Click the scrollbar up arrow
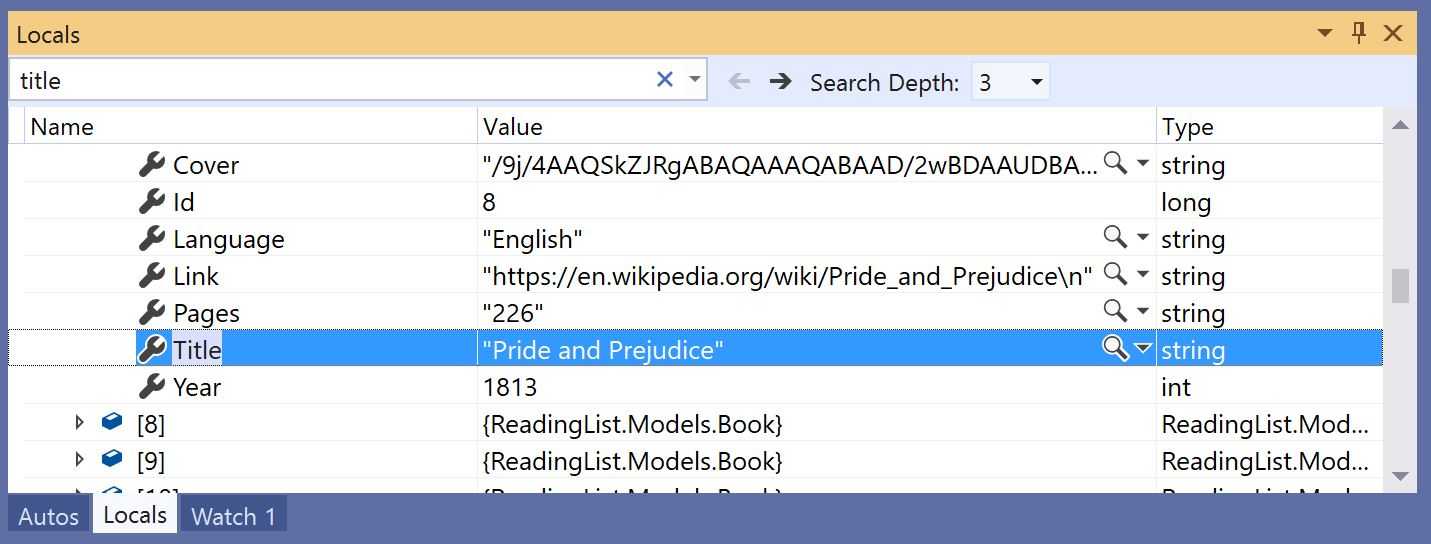Viewport: 1431px width, 544px height. point(1400,125)
